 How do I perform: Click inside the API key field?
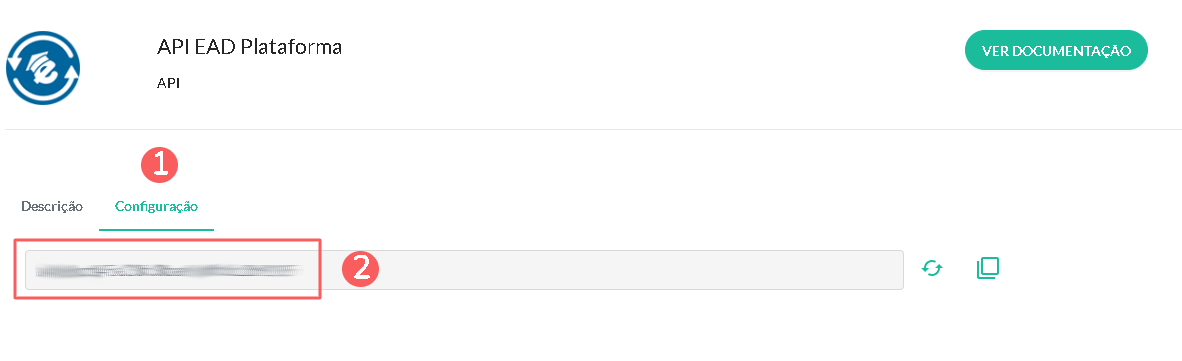464,270
